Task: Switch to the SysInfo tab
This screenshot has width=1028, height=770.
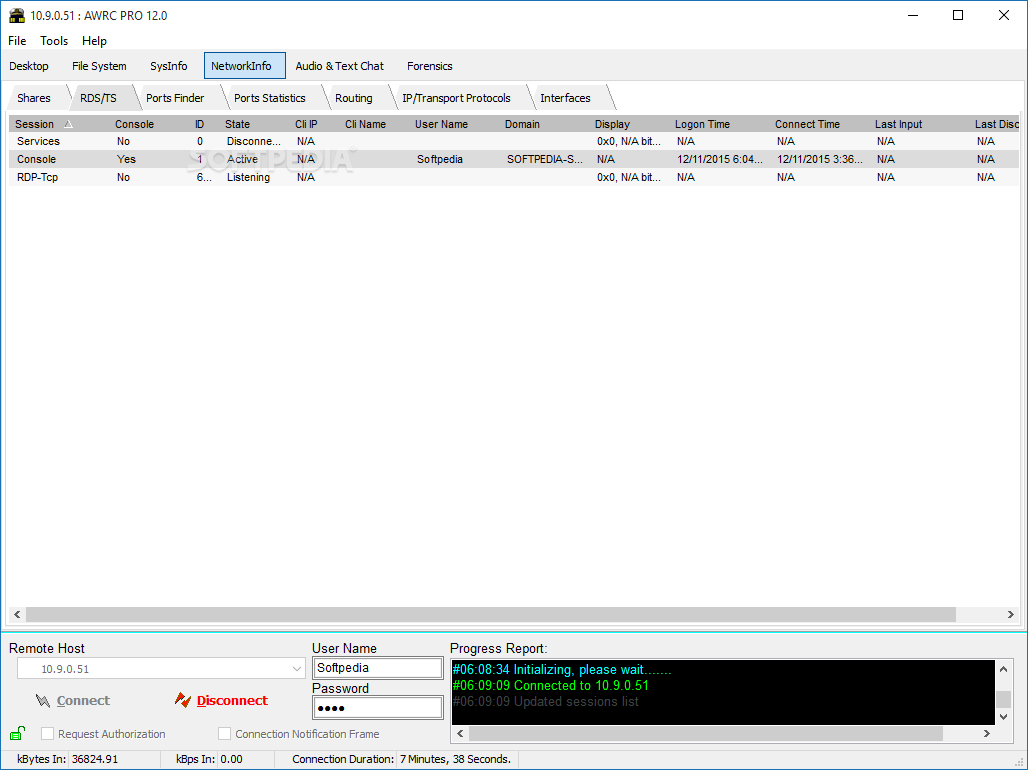Action: point(168,66)
